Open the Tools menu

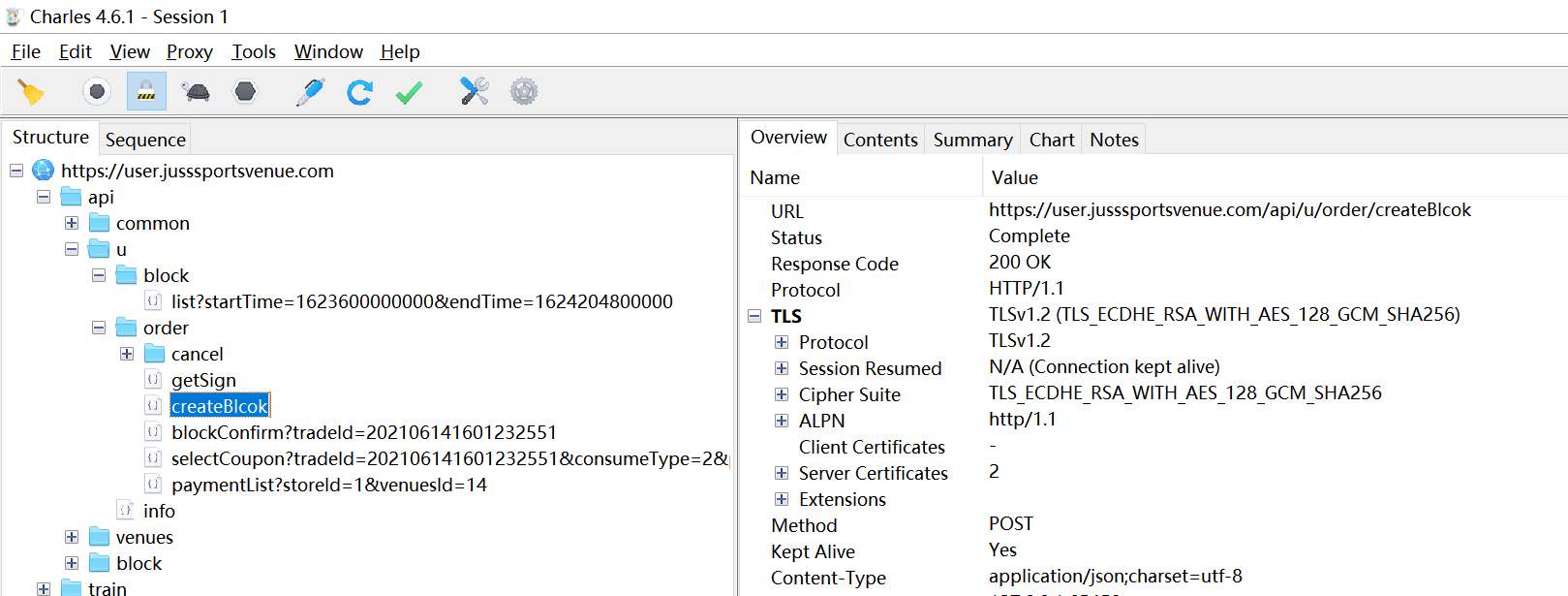tap(254, 52)
